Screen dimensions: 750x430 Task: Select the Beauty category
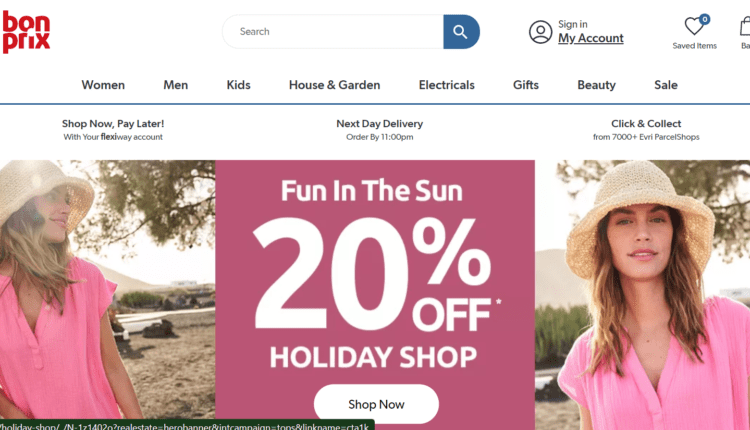coord(596,85)
